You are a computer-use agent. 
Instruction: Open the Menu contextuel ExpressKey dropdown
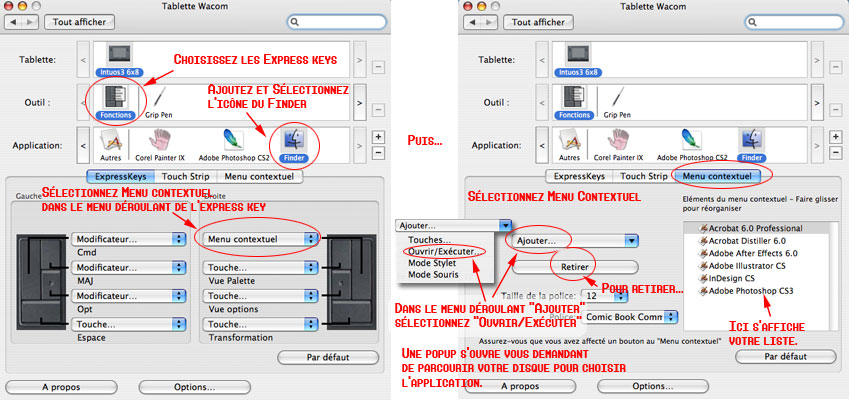(x=262, y=239)
